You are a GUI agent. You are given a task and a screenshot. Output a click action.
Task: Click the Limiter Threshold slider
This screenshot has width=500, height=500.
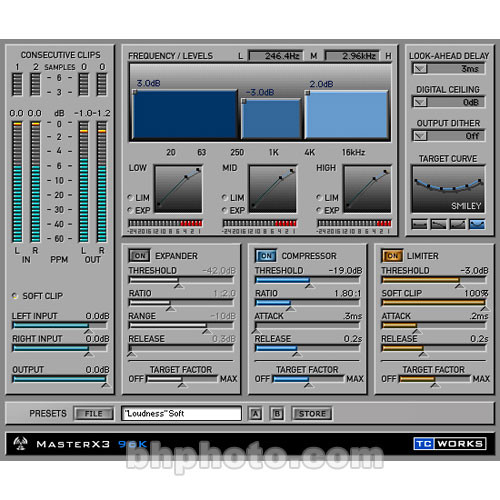click(434, 280)
